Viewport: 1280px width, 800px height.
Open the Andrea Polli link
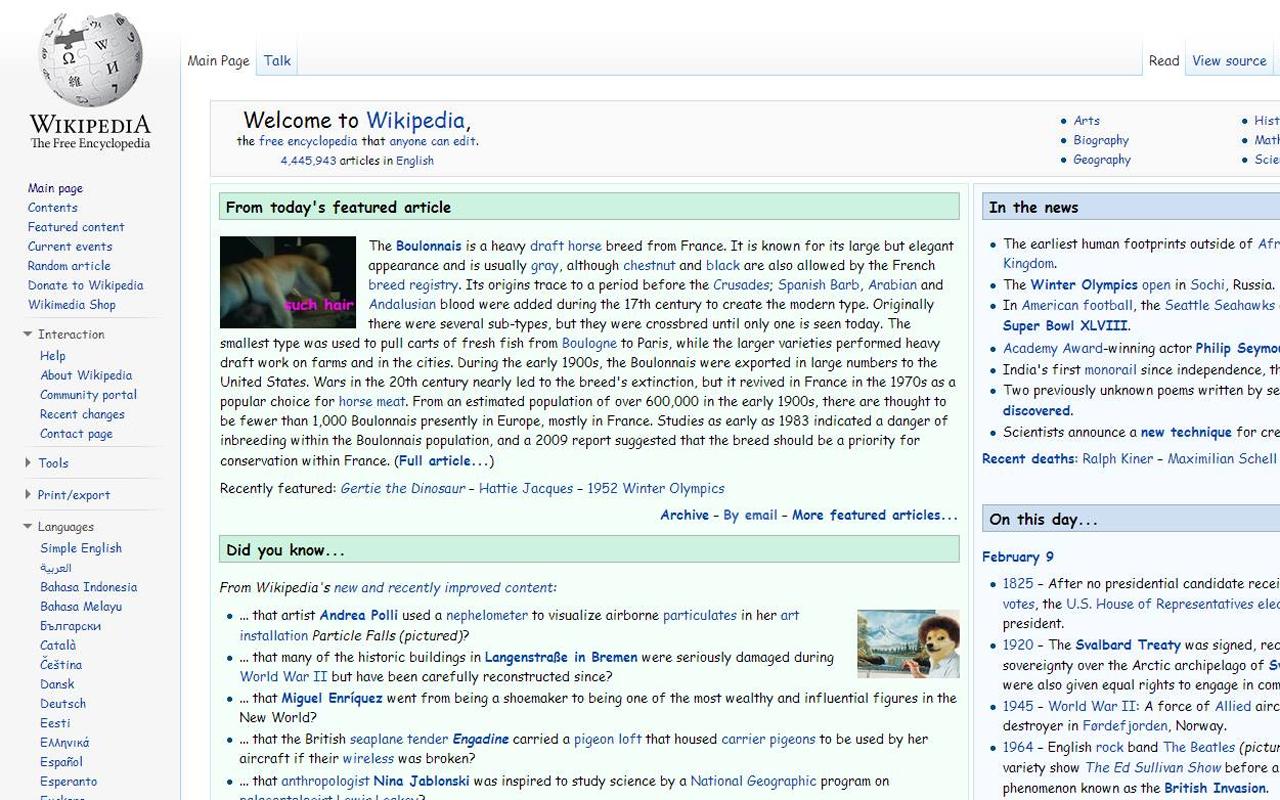(x=358, y=616)
